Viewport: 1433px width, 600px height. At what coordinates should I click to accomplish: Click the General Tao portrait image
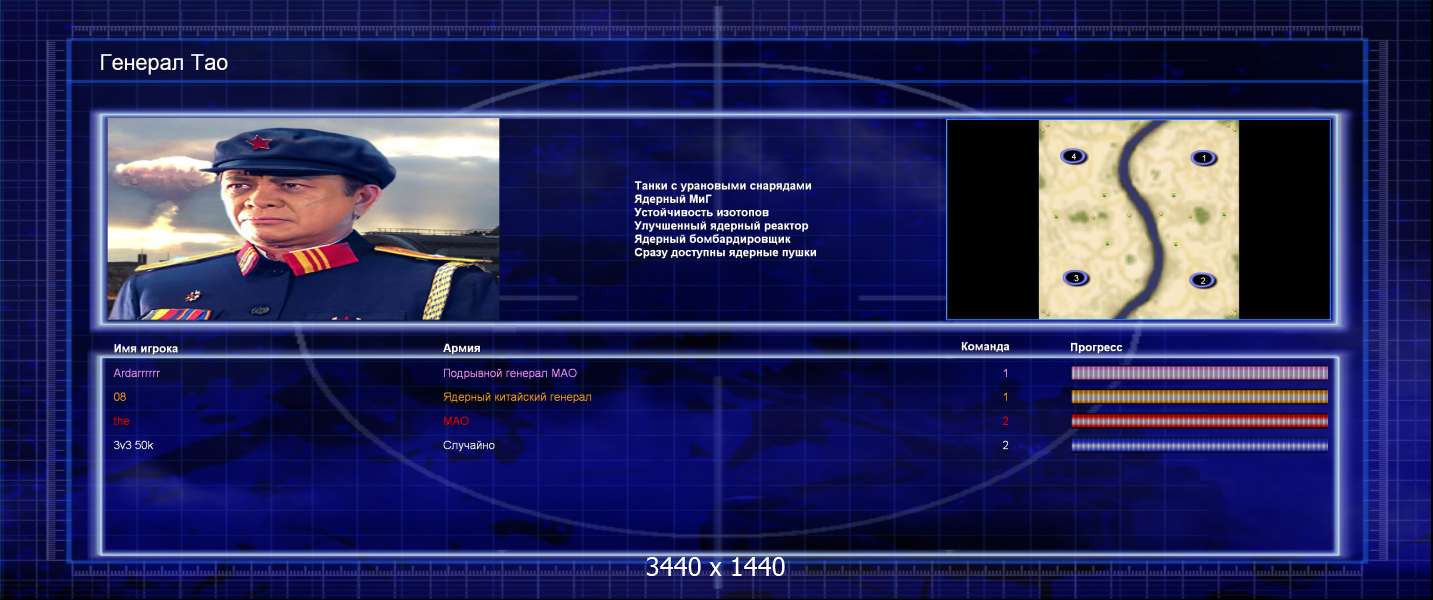(x=303, y=219)
